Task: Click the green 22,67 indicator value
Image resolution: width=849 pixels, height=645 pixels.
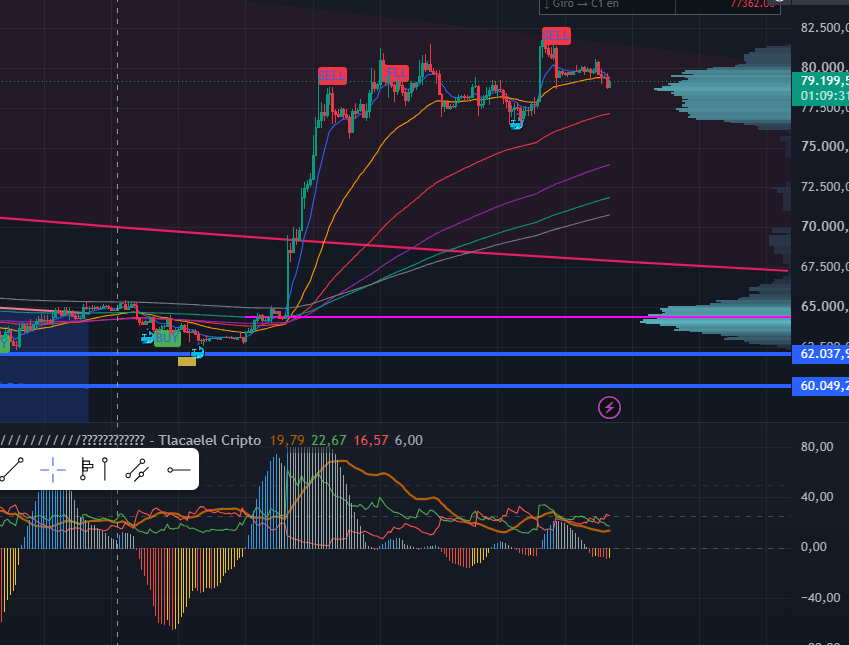Action: (x=329, y=440)
